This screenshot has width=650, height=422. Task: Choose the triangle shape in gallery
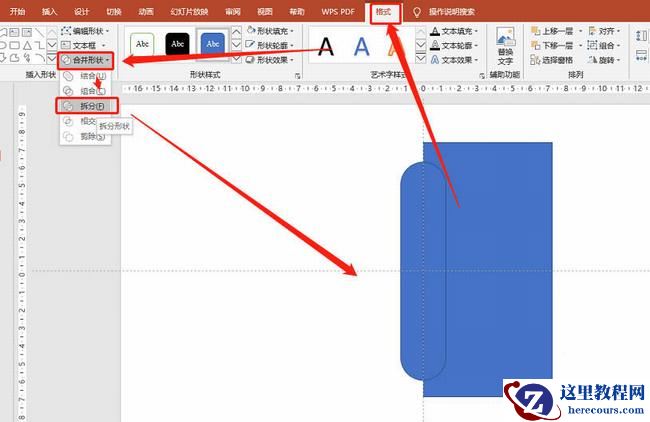[27, 45]
